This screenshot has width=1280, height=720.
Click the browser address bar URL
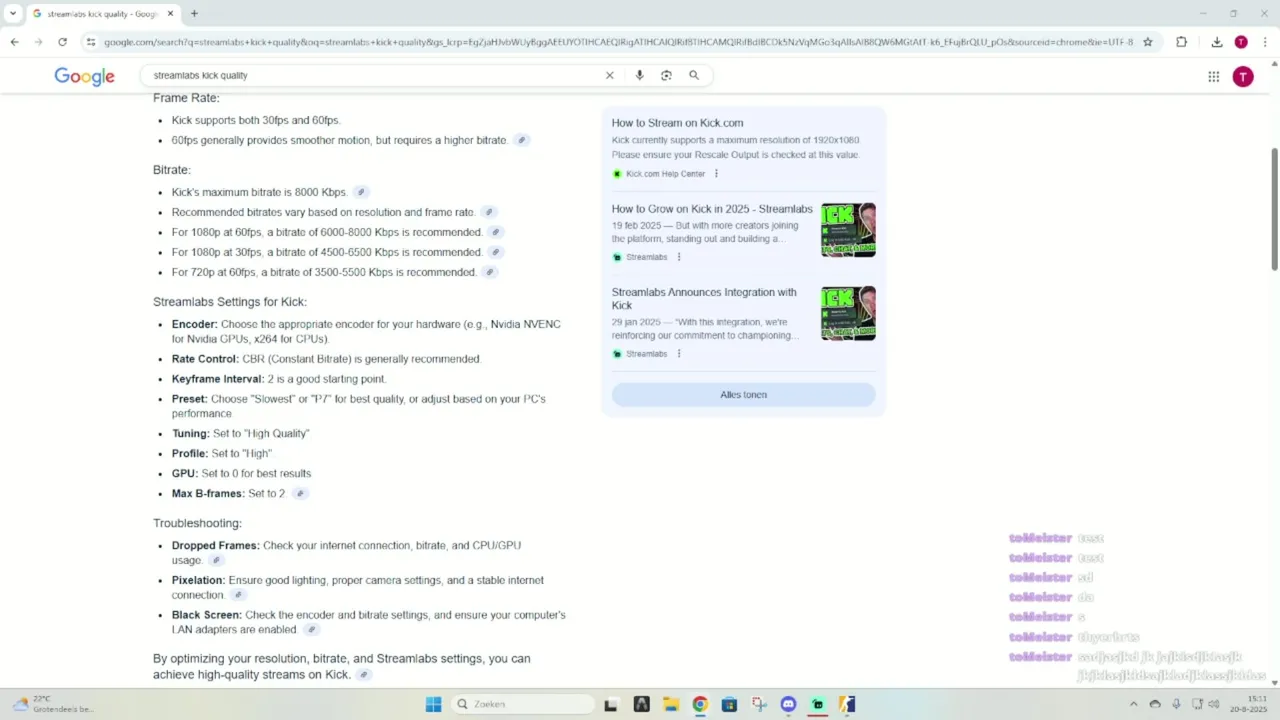tap(618, 42)
